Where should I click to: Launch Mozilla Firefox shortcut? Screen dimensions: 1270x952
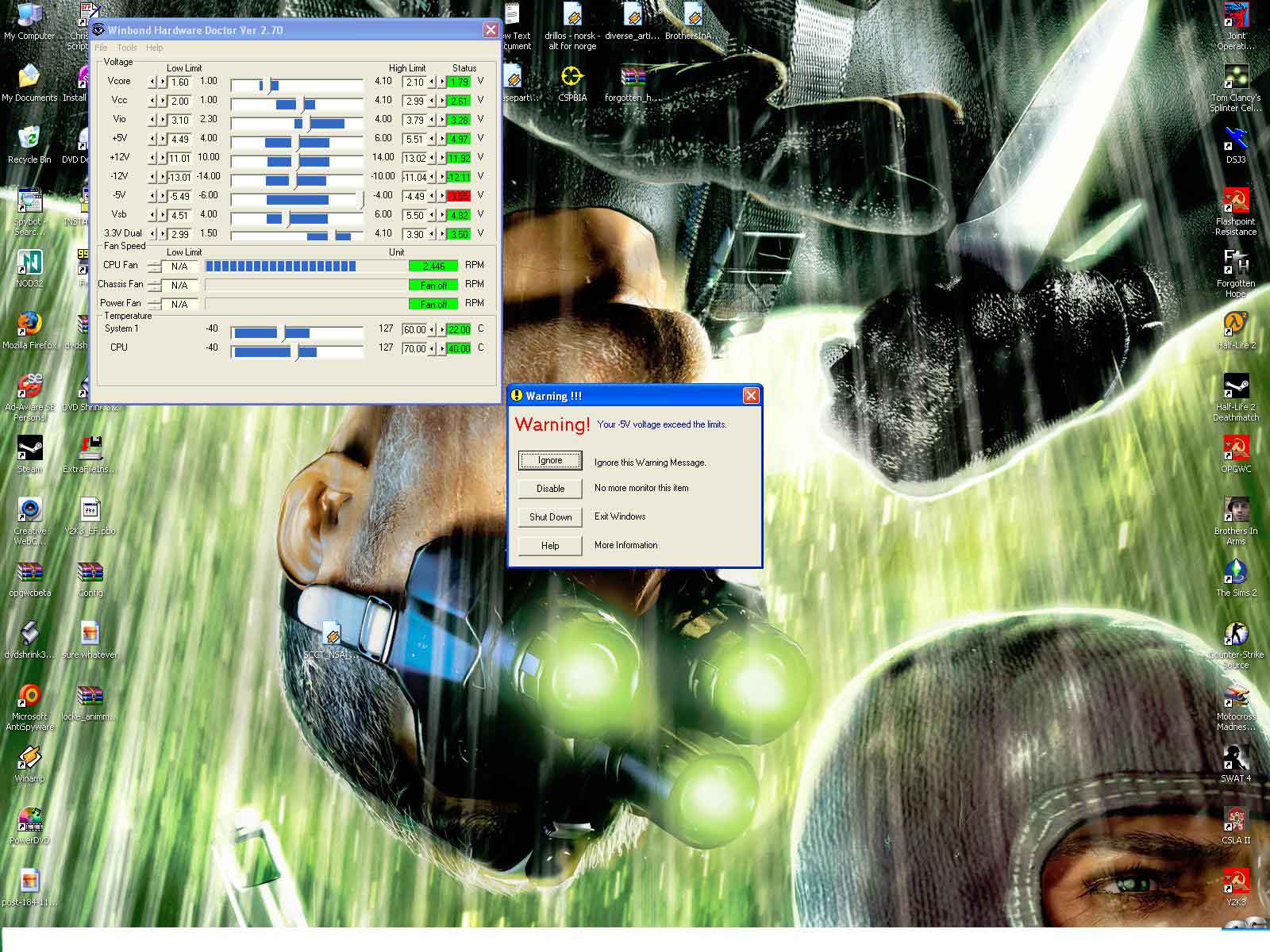29,331
